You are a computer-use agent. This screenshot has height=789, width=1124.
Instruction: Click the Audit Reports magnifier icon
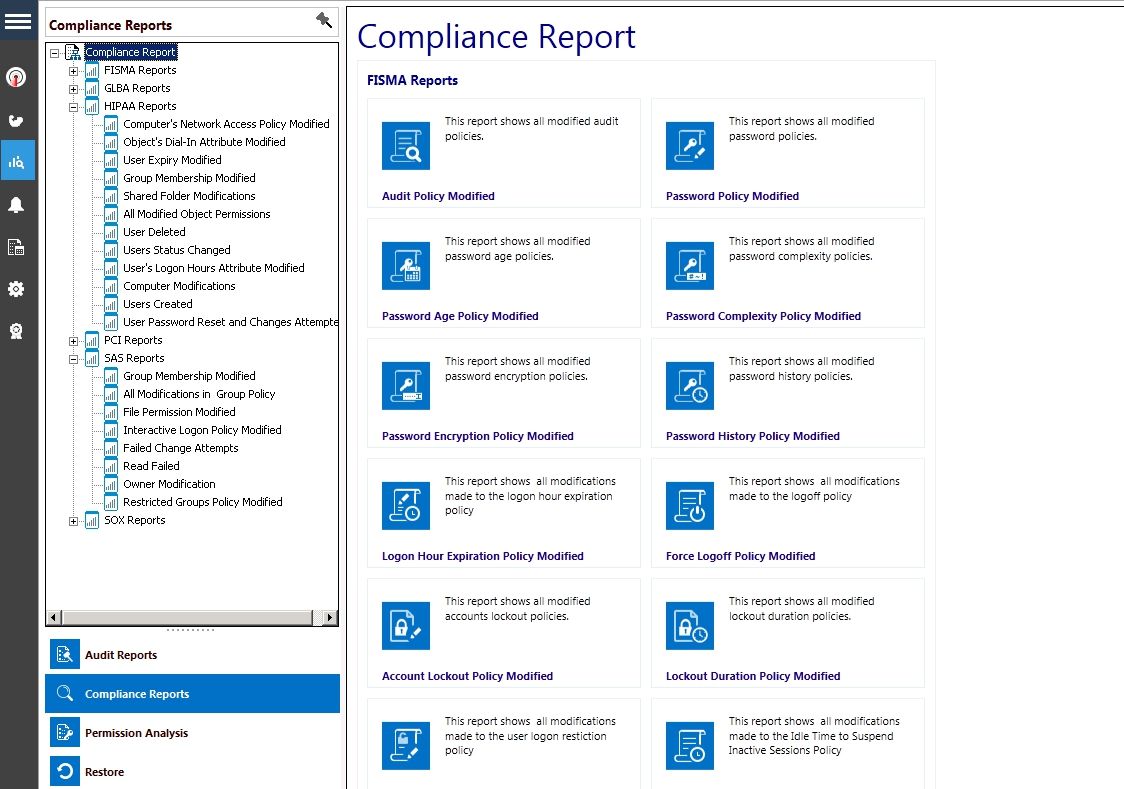tap(65, 654)
